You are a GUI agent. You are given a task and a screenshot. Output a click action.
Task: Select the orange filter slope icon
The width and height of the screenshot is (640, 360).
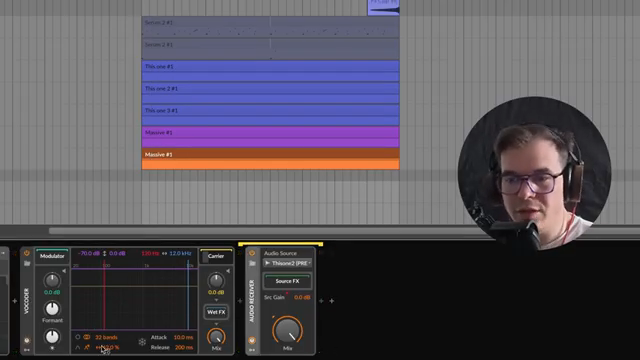tap(87, 347)
